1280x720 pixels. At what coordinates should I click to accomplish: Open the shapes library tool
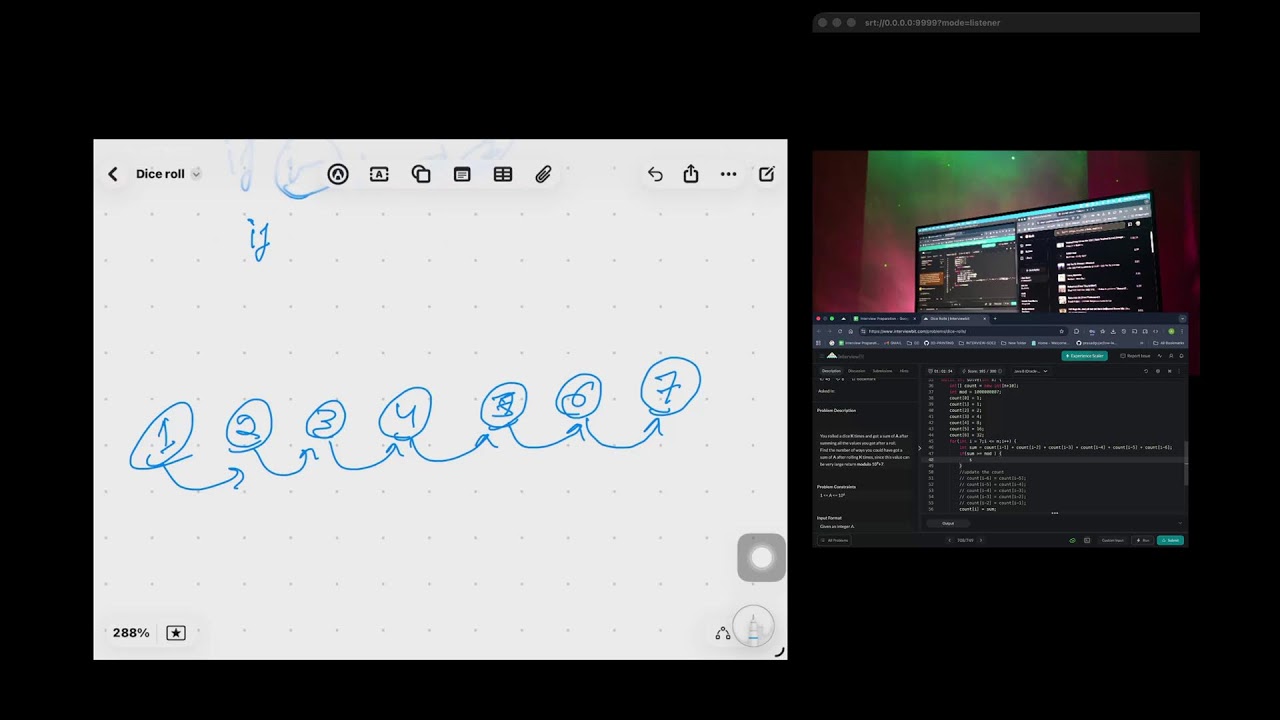pyautogui.click(x=421, y=174)
